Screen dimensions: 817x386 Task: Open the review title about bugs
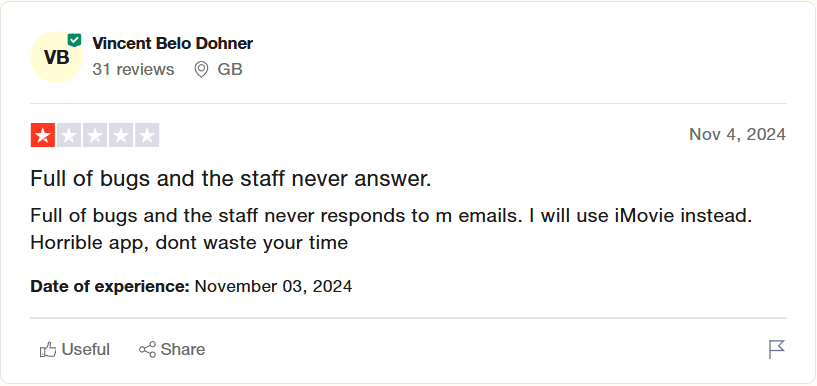231,179
